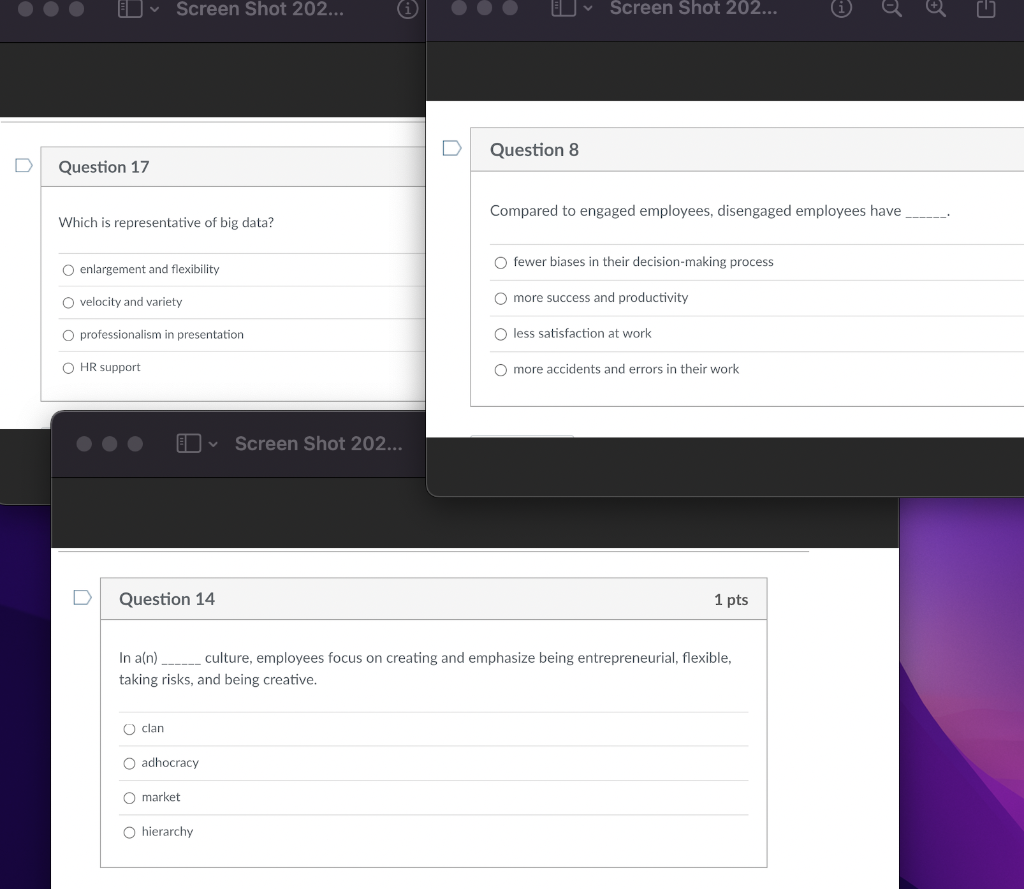This screenshot has width=1024, height=889.
Task: Click the Share icon in Question 8 window
Action: (986, 8)
